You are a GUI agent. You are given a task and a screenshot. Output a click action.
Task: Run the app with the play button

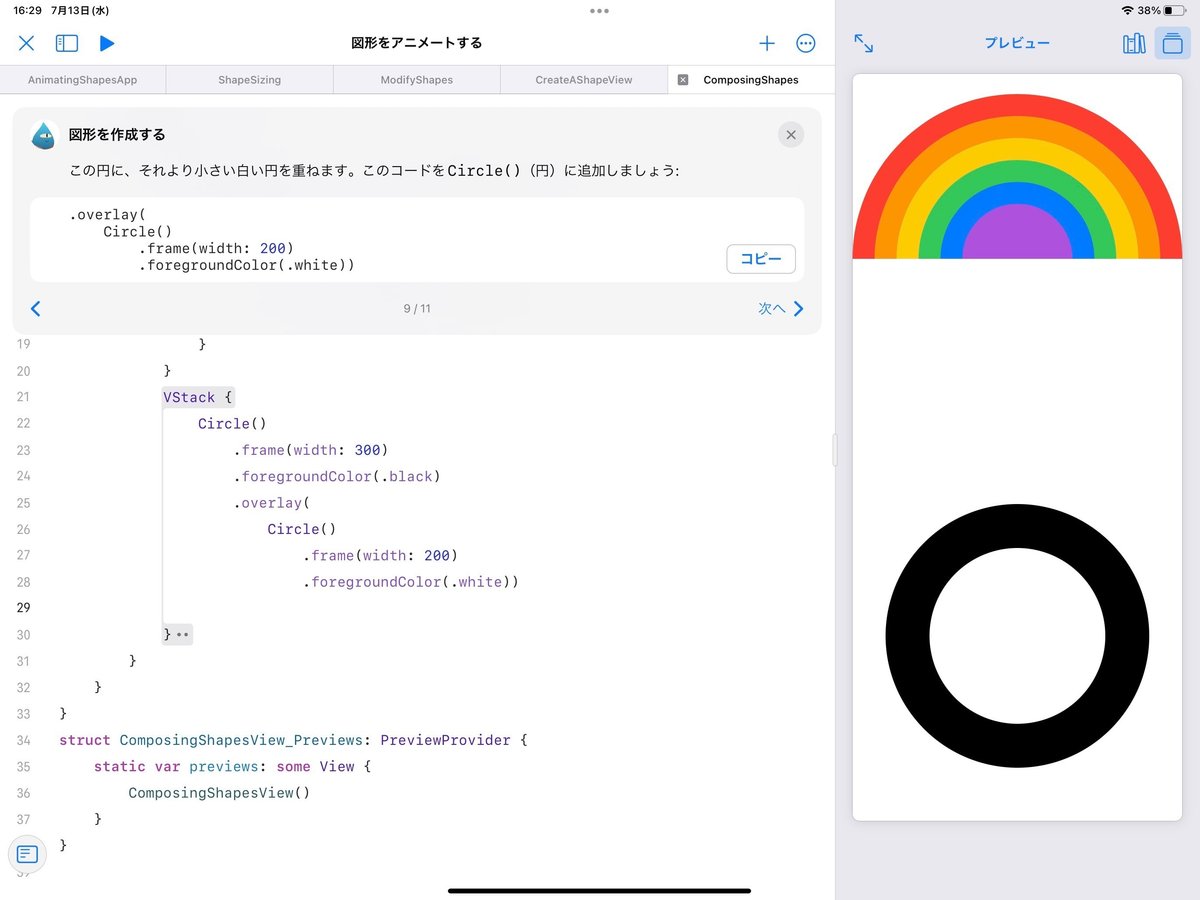tap(107, 43)
